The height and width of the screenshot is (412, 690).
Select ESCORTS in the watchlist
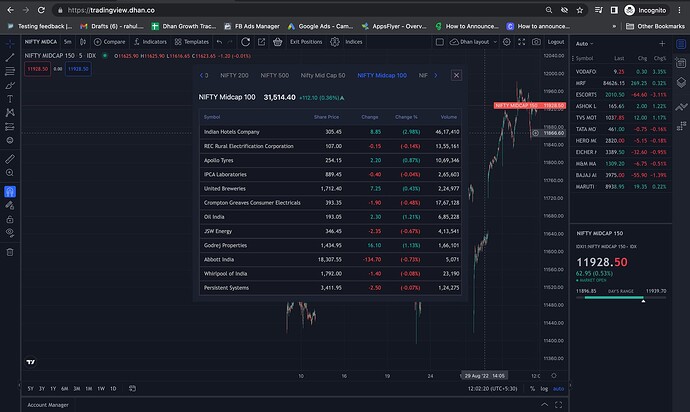(x=620, y=95)
